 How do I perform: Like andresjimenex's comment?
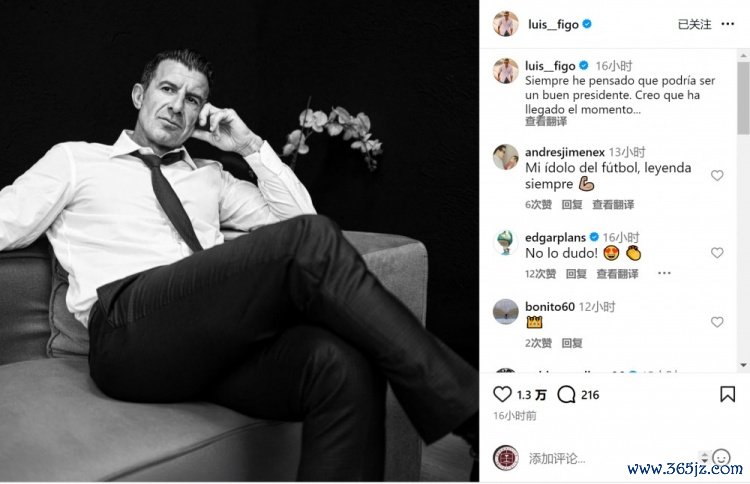pos(717,175)
